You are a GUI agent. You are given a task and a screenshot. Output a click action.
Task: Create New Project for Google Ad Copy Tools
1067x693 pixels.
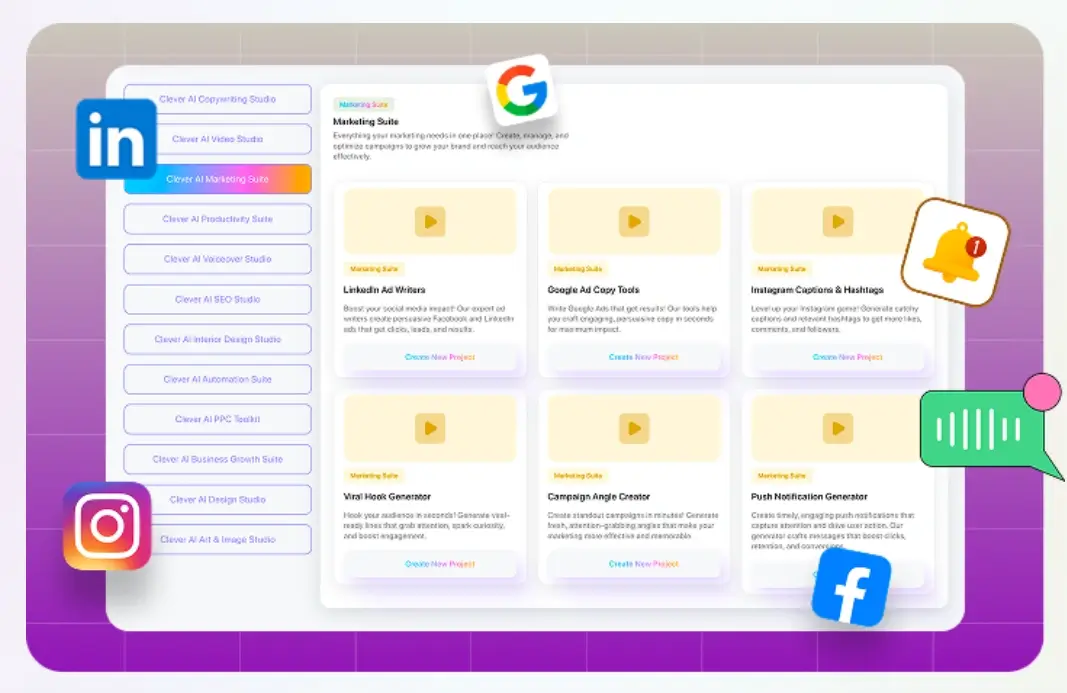pos(634,357)
